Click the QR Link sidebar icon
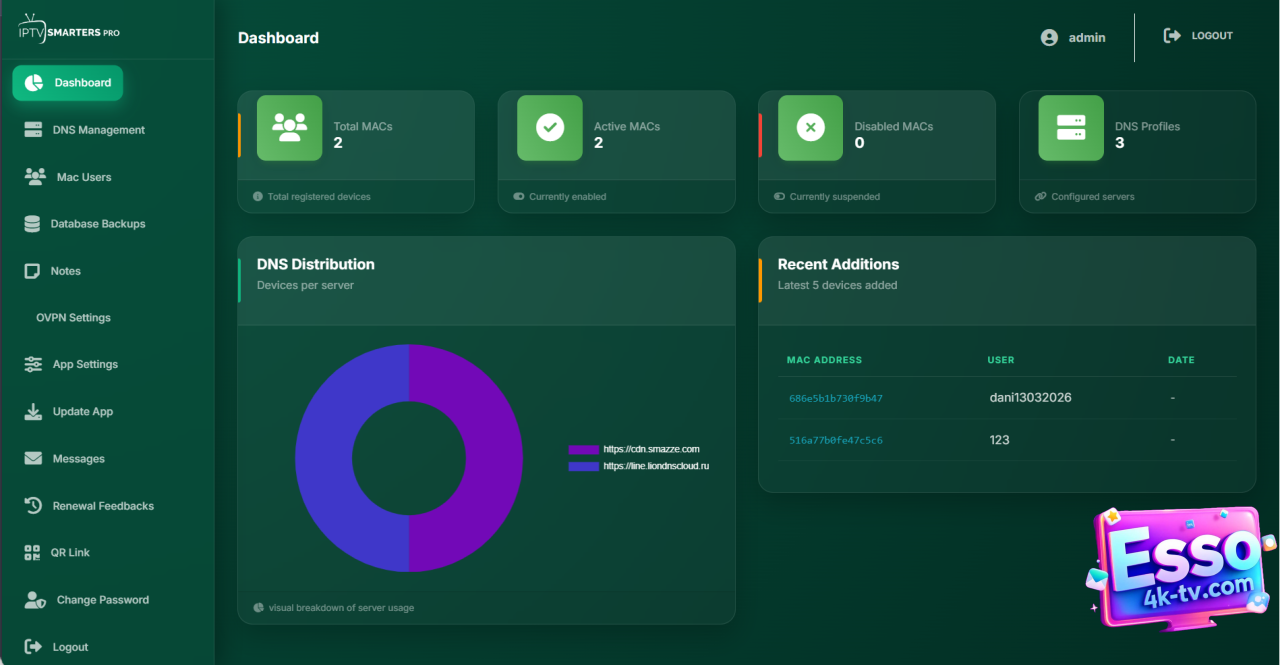This screenshot has width=1280, height=665. point(33,553)
